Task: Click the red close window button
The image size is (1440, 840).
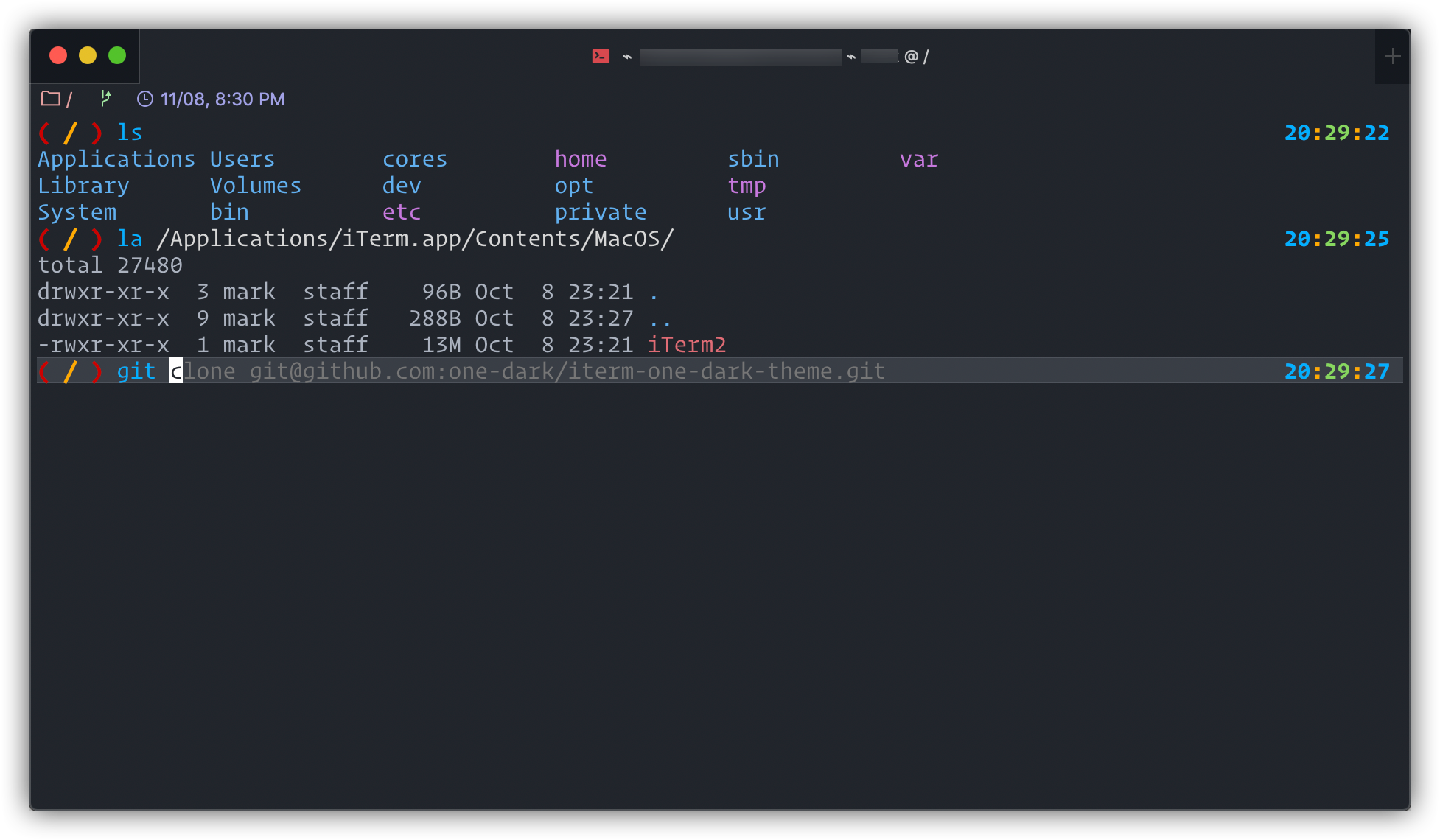Action: pyautogui.click(x=58, y=55)
